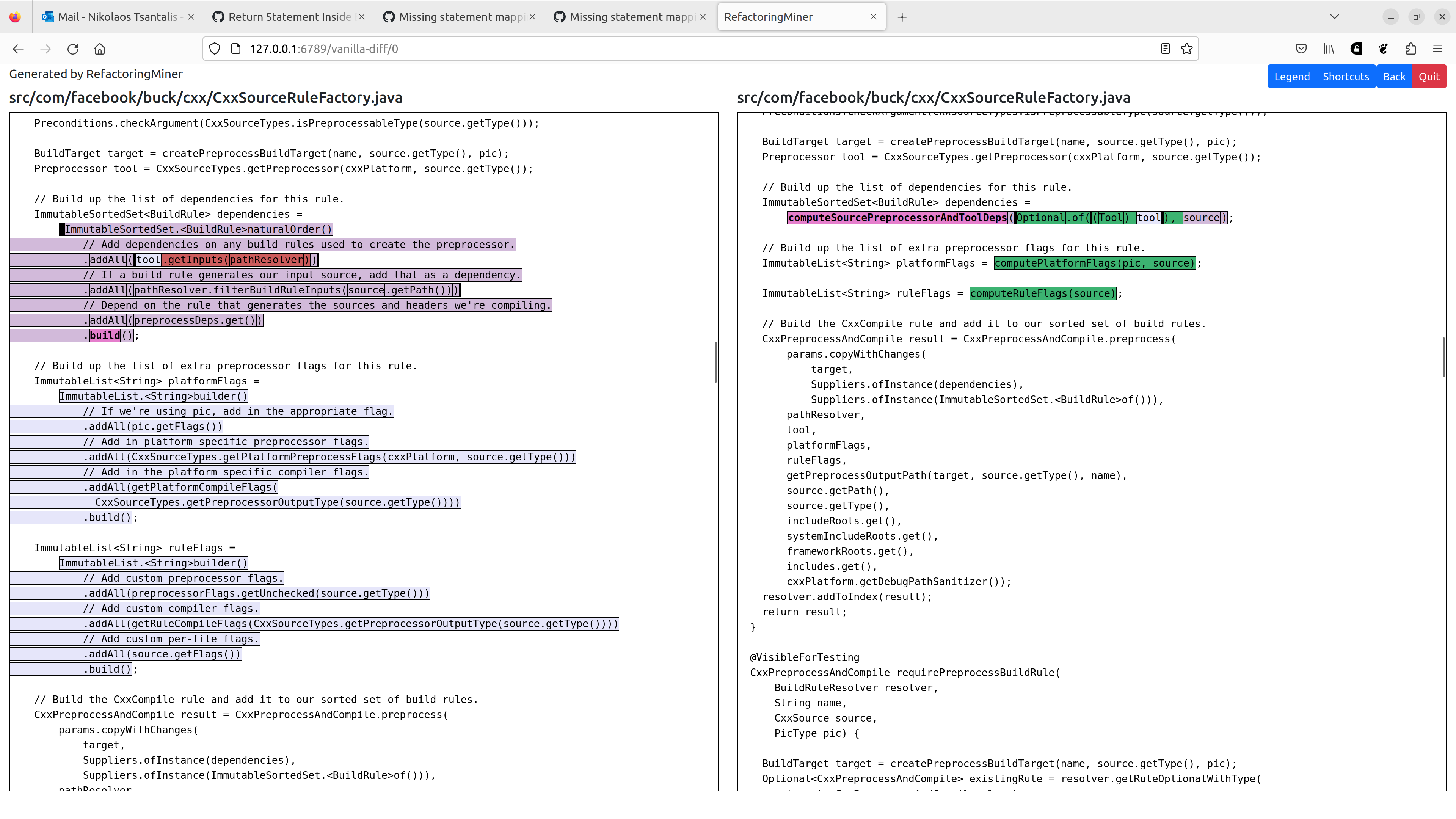Click the back navigation arrow

[x=18, y=49]
